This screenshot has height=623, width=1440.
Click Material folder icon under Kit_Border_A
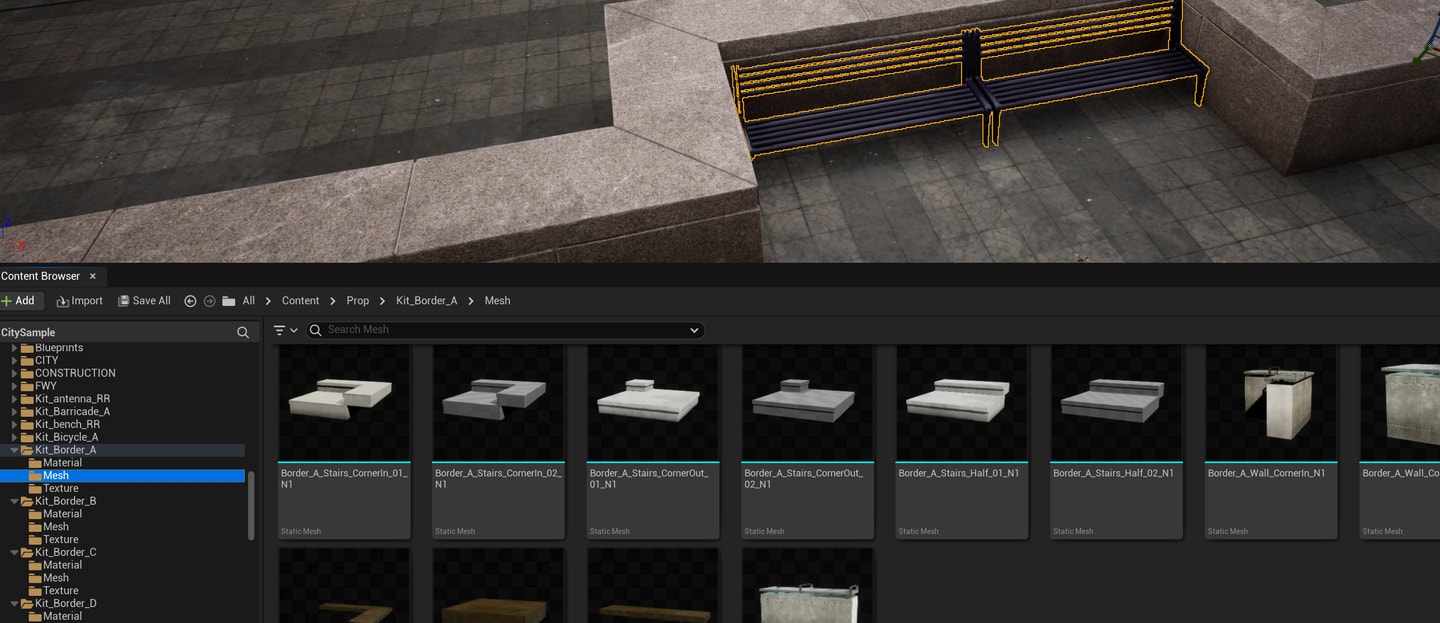(35, 463)
